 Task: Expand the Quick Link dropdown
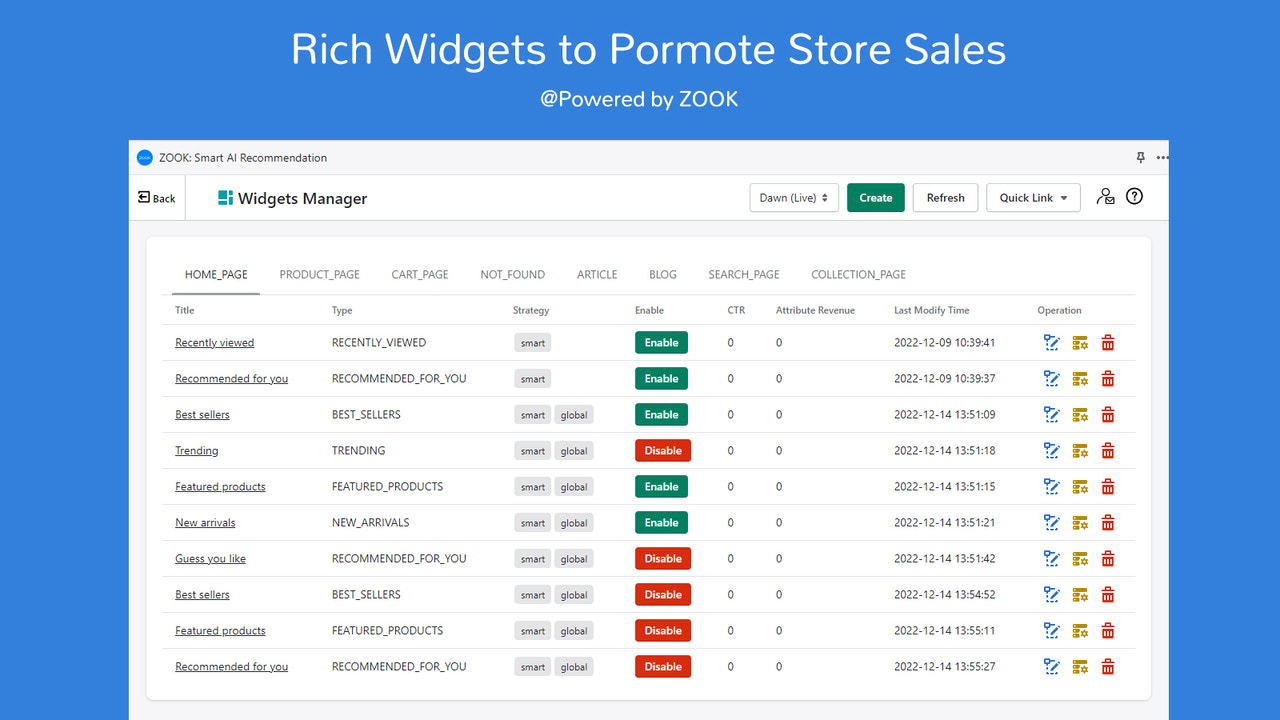[x=1033, y=197]
